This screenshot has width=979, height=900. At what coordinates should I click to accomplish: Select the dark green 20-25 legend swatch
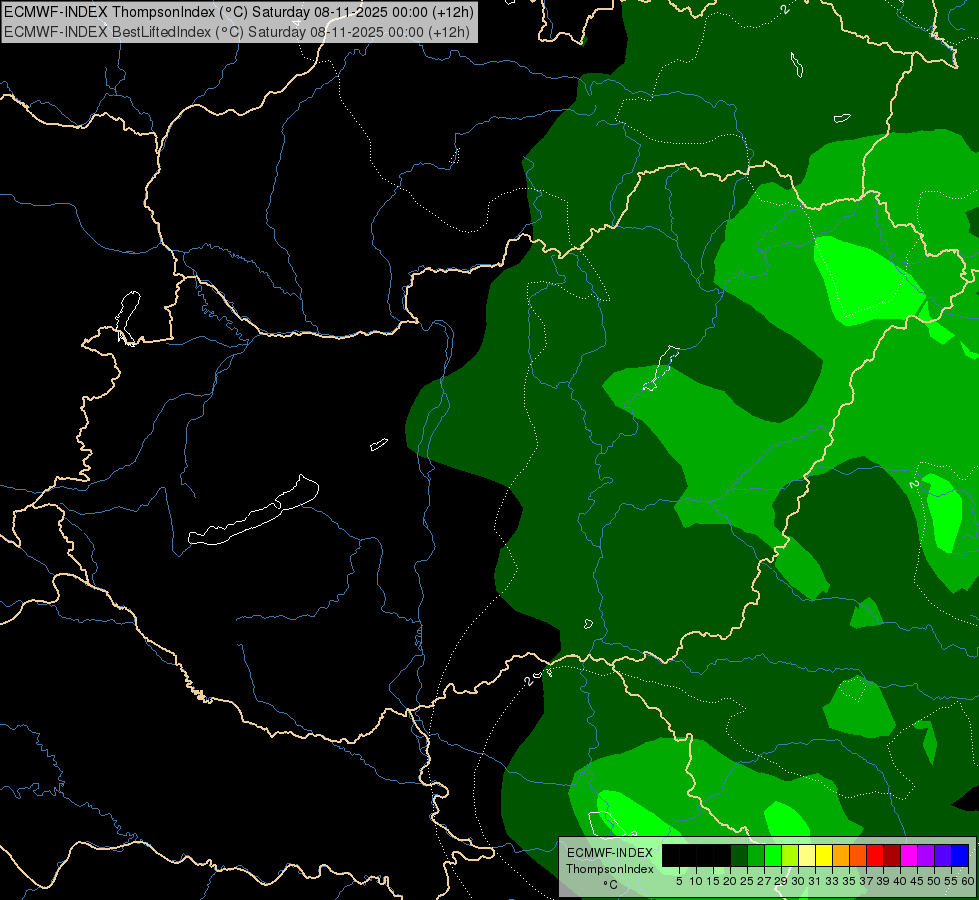739,855
